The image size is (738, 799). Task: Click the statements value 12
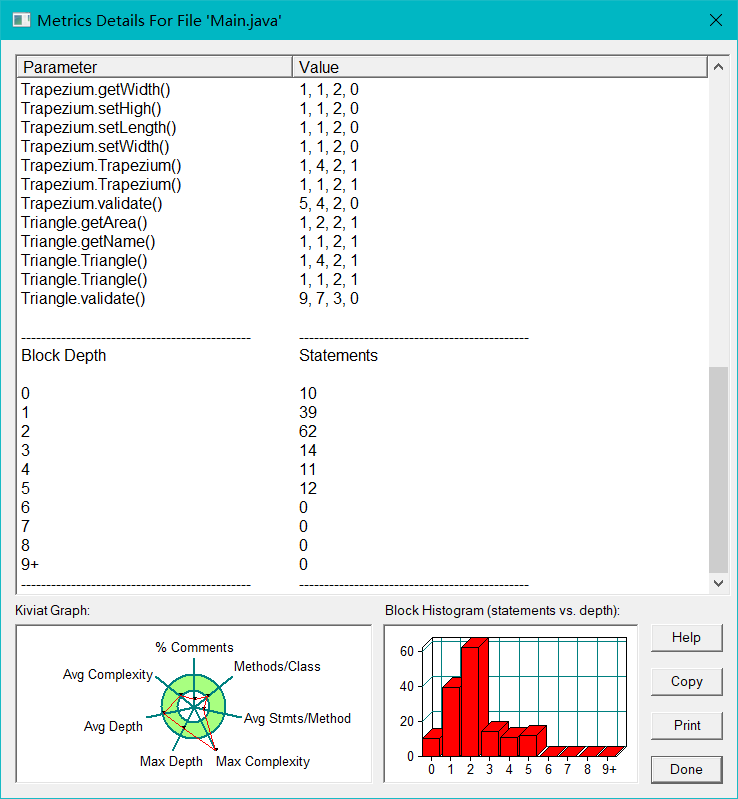[x=308, y=489]
